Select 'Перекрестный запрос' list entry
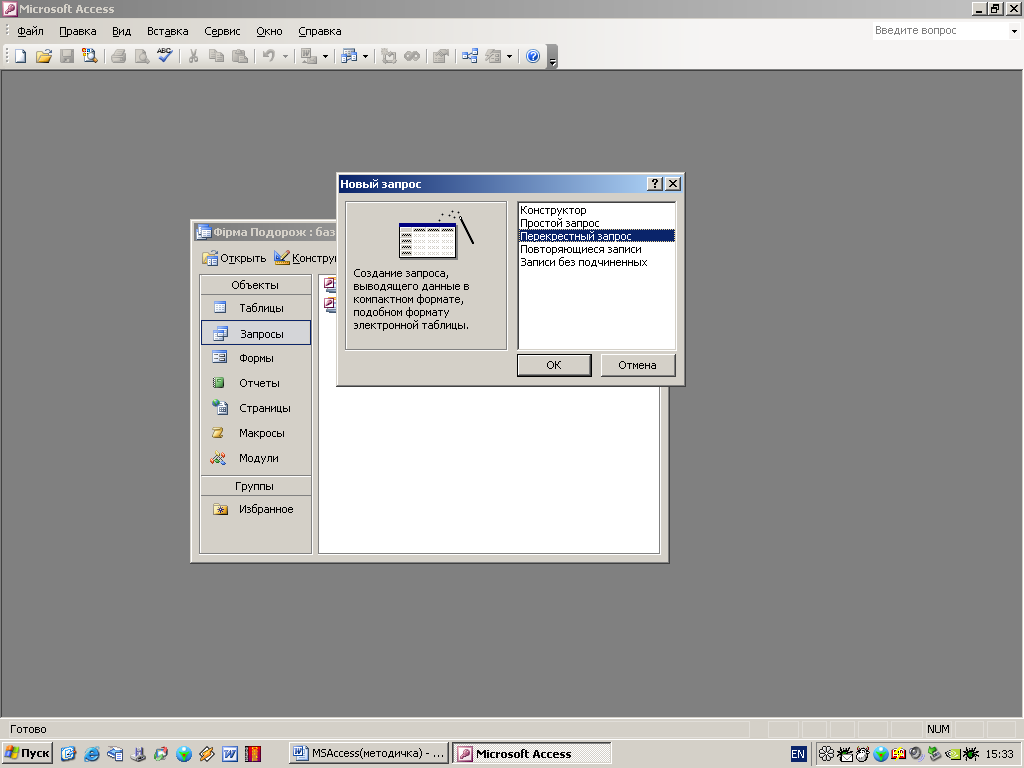1024x768 pixels. 597,236
